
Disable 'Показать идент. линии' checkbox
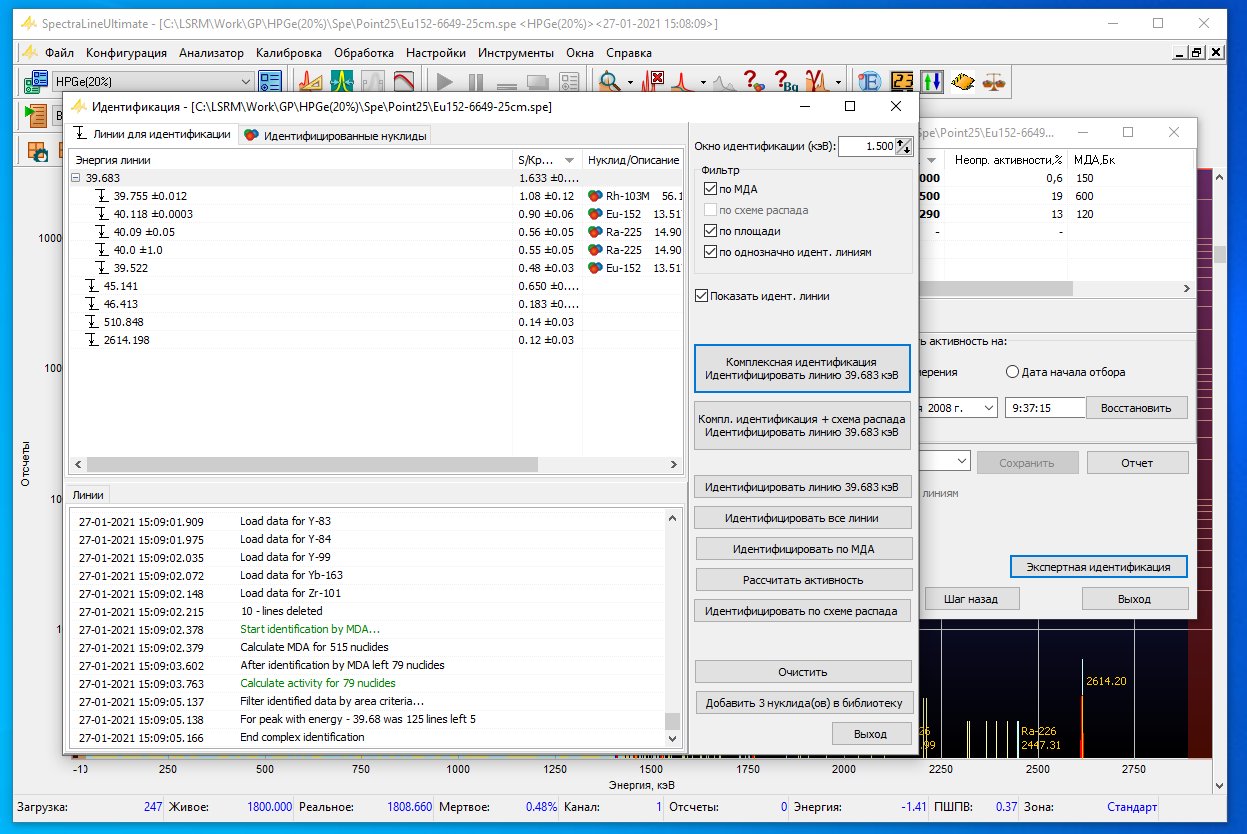click(702, 296)
